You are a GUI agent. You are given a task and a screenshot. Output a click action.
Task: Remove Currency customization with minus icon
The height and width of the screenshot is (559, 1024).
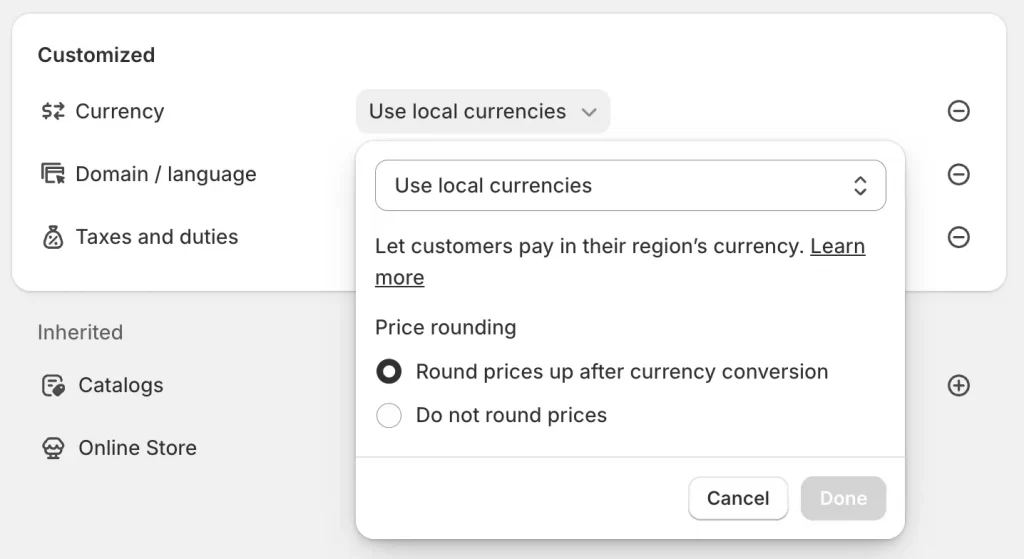[x=958, y=111]
